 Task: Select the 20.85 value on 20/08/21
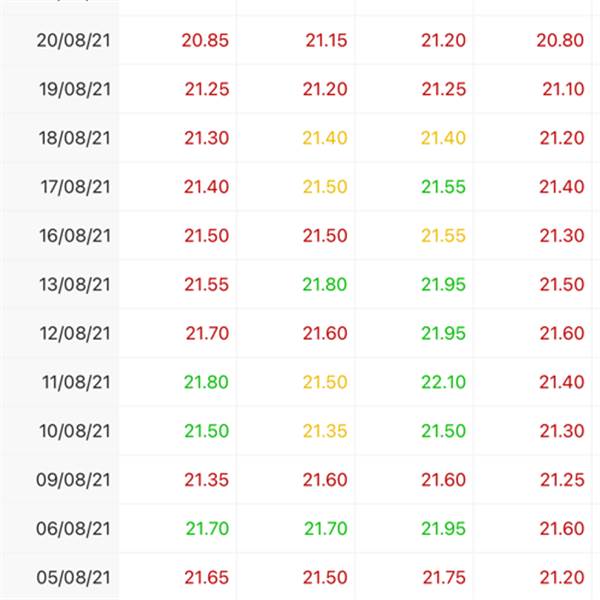tap(205, 40)
